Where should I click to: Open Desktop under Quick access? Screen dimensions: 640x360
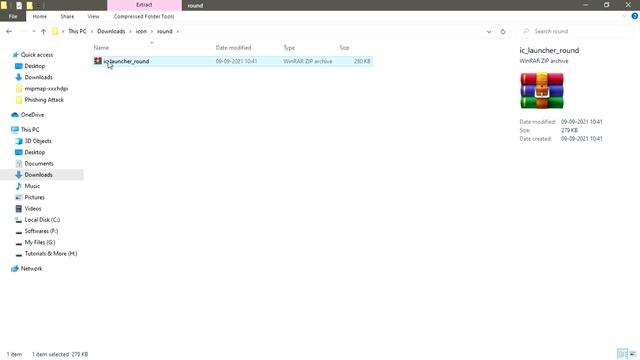35,66
